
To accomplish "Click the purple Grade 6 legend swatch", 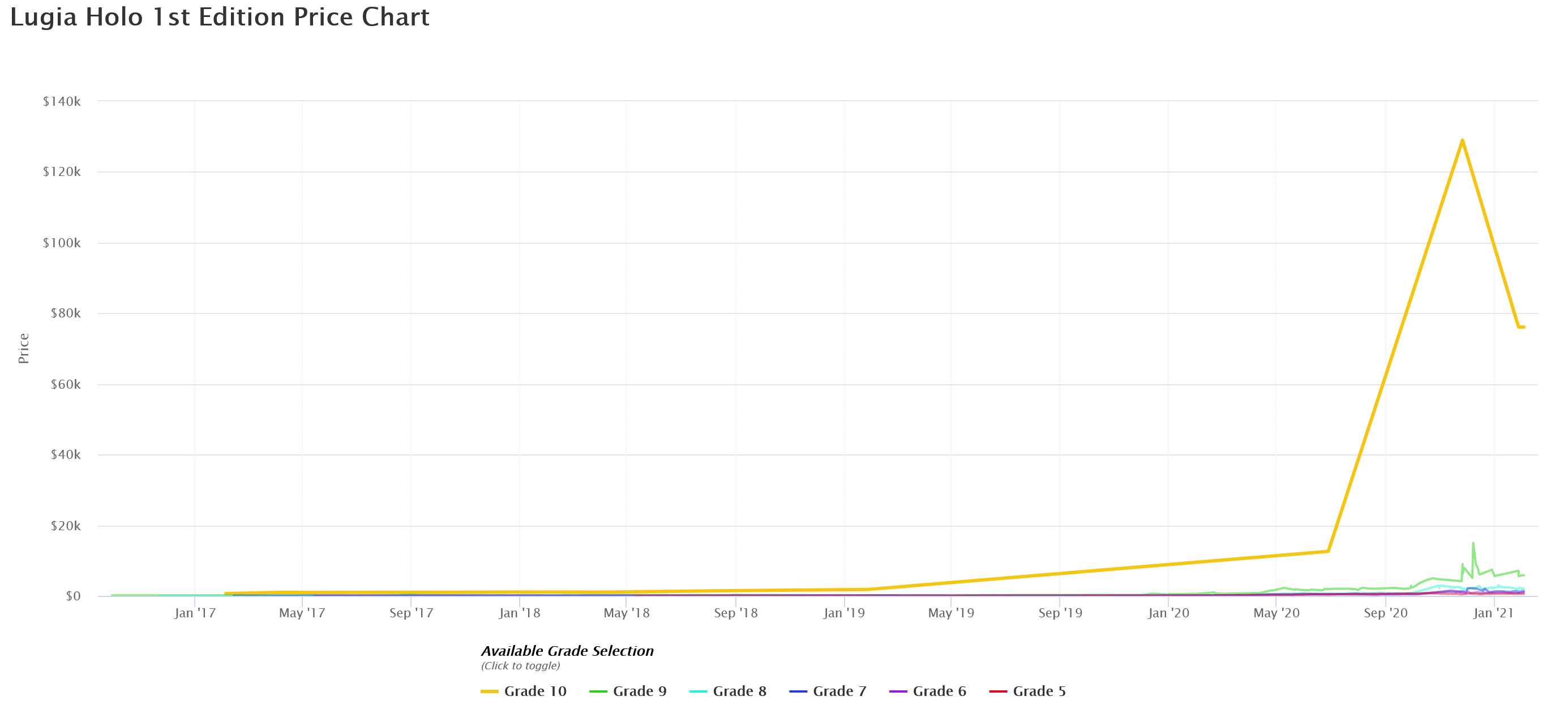I will click(x=898, y=692).
